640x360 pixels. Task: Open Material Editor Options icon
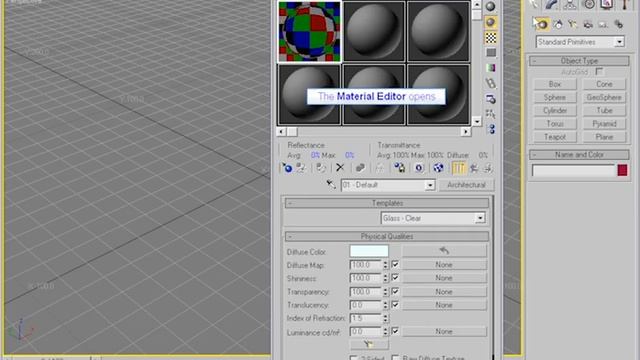tap(491, 99)
